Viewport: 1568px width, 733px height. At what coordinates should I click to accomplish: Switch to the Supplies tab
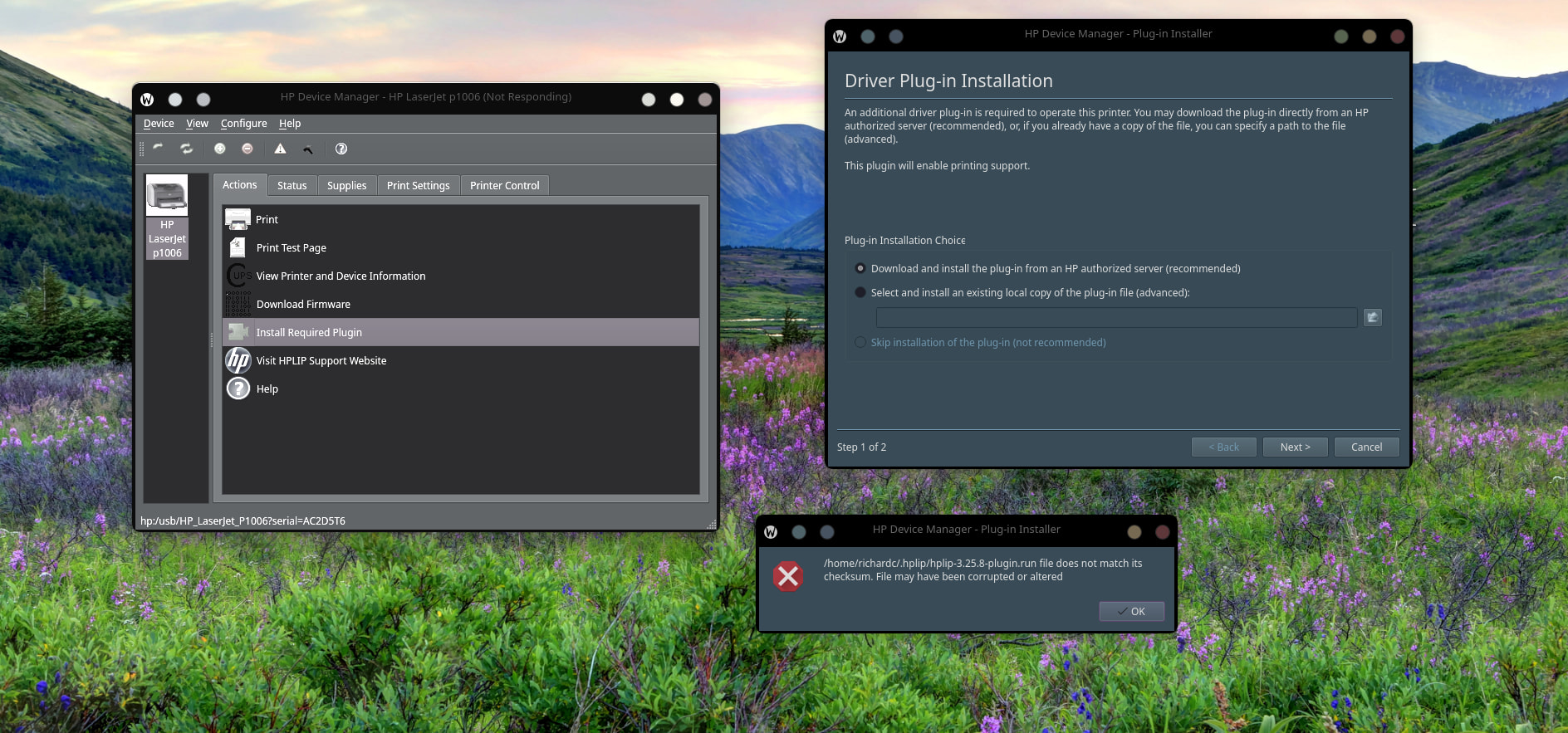tap(346, 186)
